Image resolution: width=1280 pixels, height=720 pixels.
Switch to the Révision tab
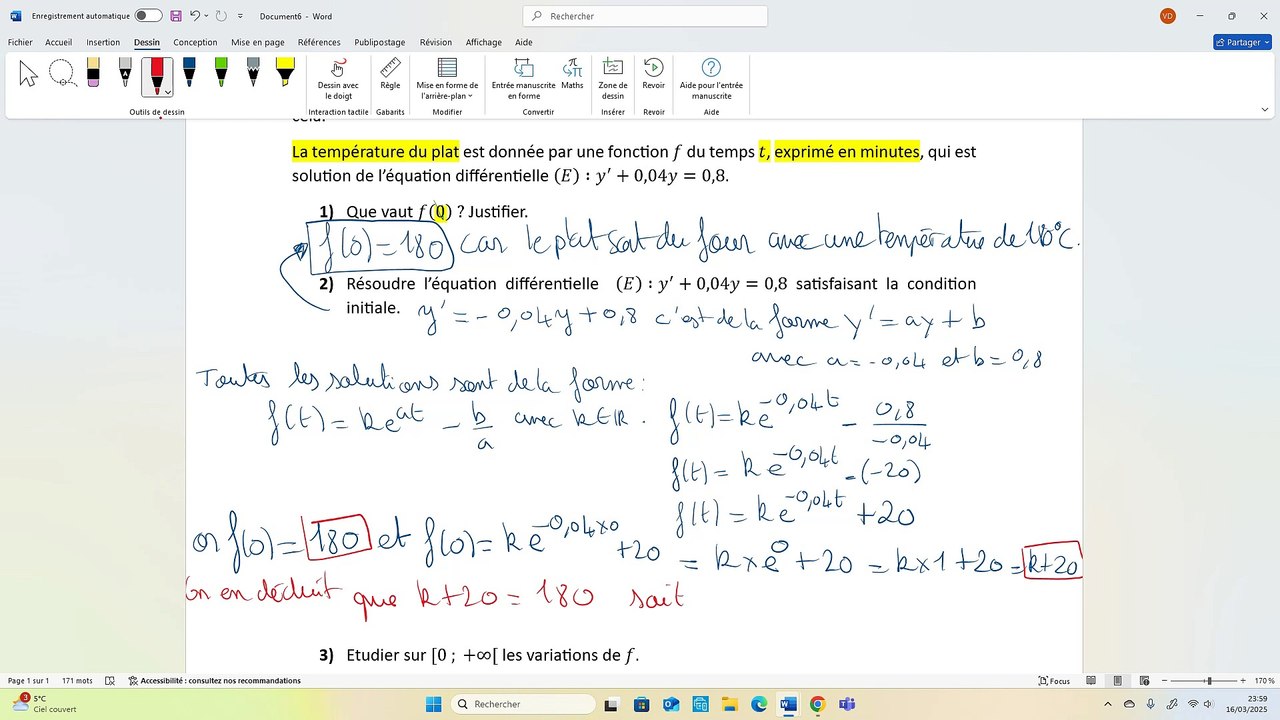pyautogui.click(x=435, y=42)
